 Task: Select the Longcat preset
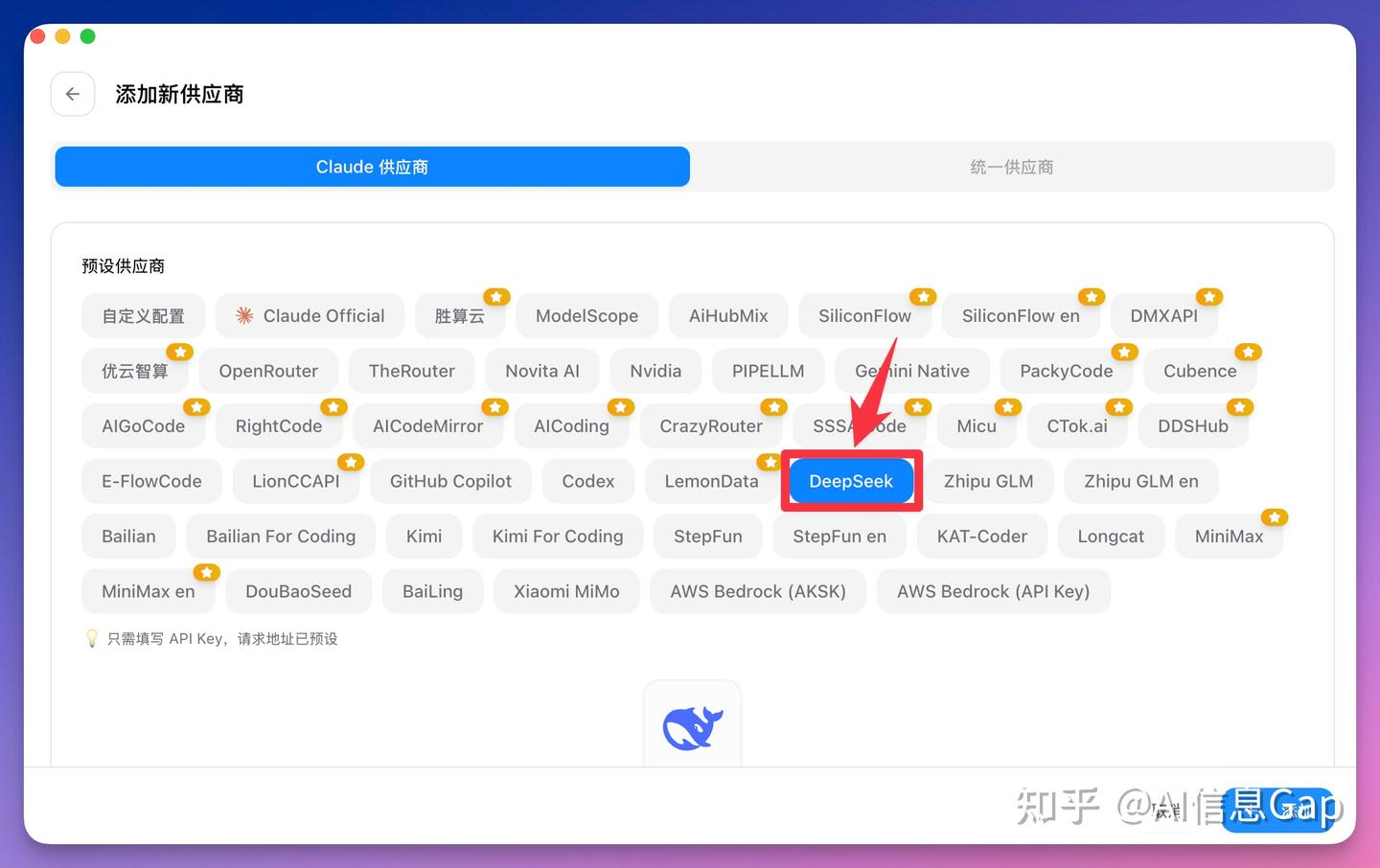point(1111,537)
